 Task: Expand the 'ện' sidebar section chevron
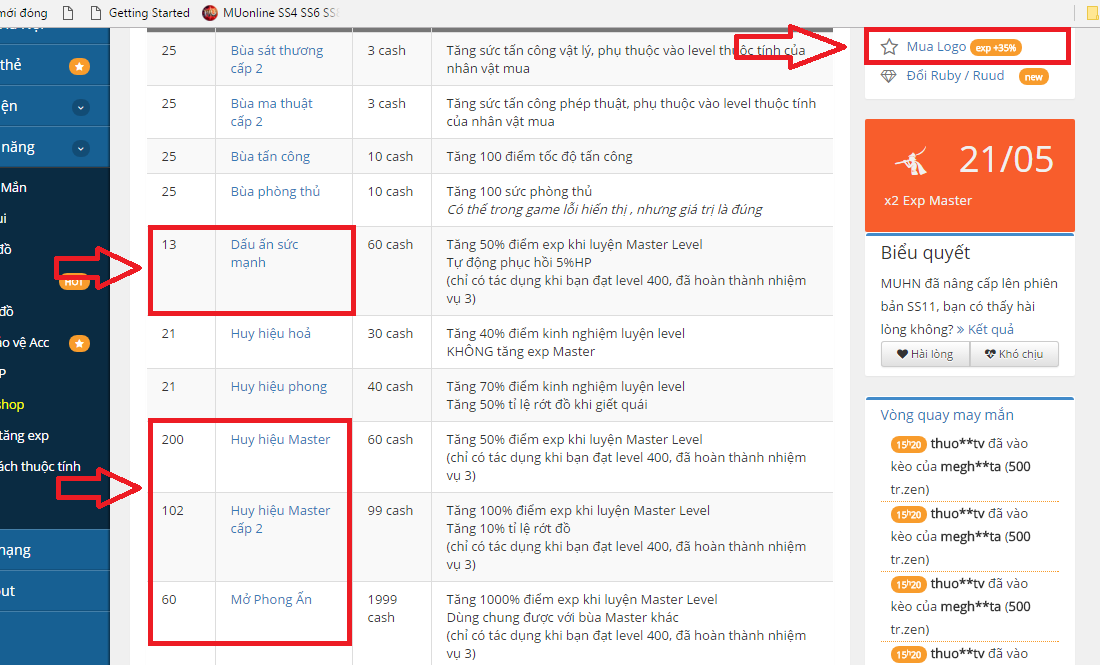(81, 107)
